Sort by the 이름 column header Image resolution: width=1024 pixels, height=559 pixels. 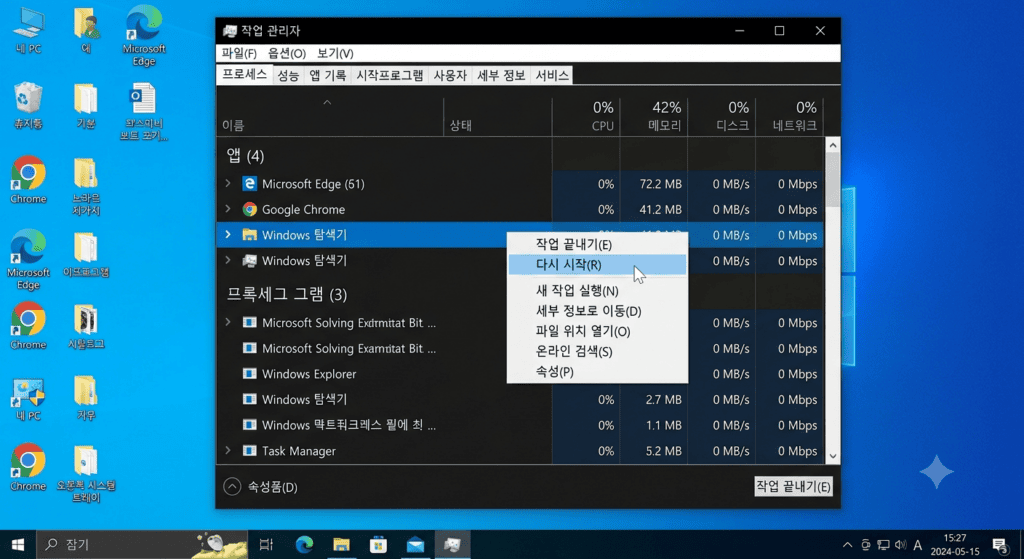330,116
